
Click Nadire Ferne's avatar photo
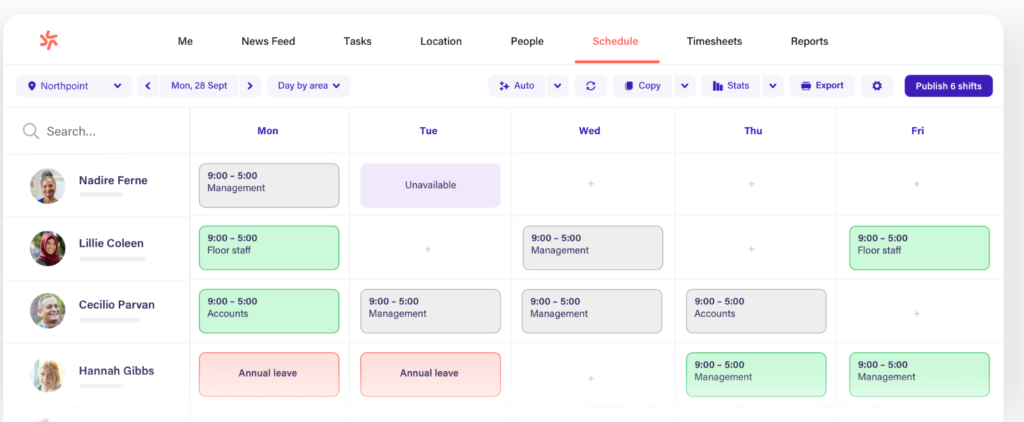[47, 186]
